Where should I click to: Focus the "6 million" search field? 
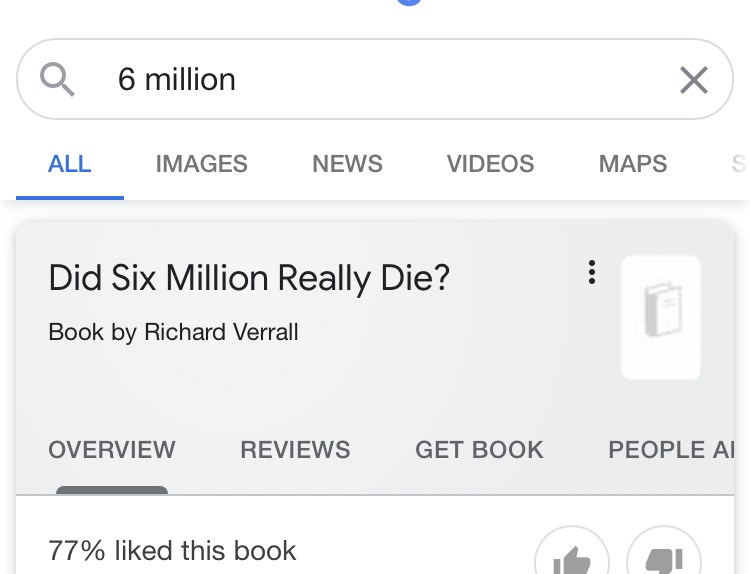(380, 79)
